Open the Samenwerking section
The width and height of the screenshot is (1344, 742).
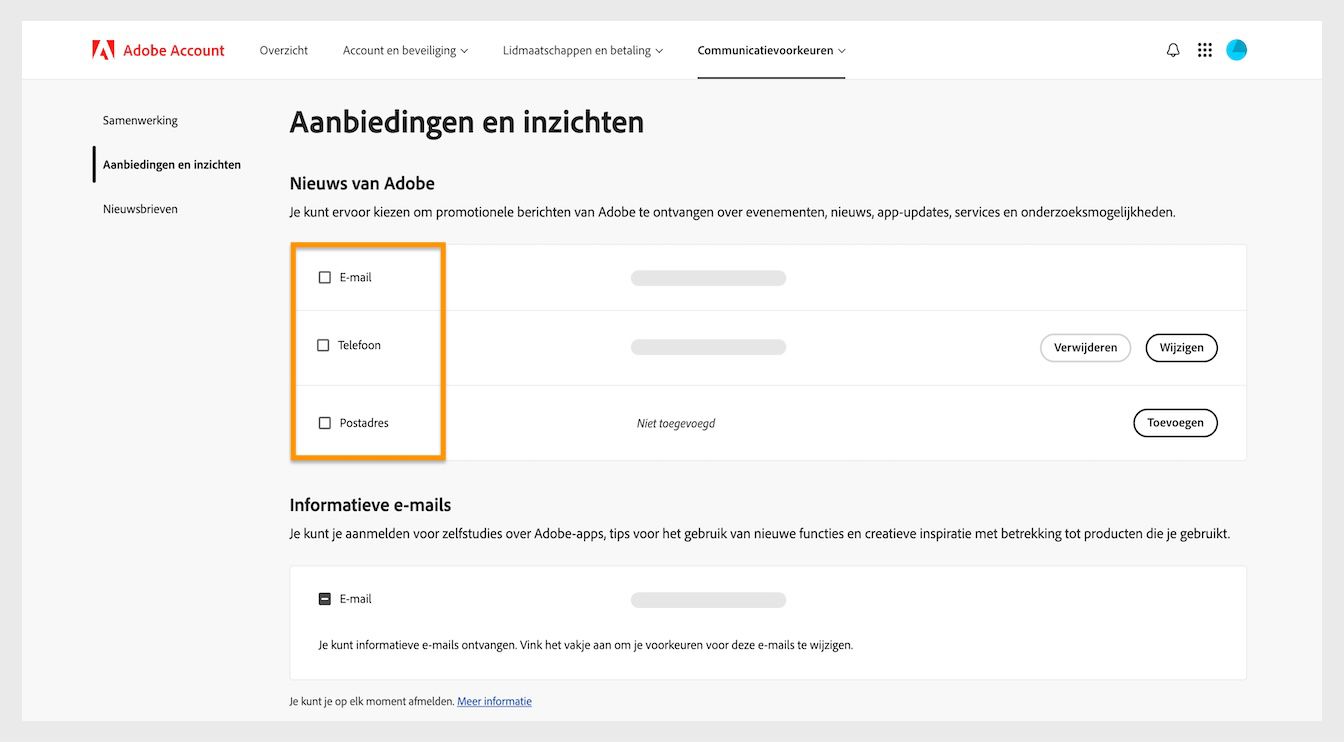140,120
